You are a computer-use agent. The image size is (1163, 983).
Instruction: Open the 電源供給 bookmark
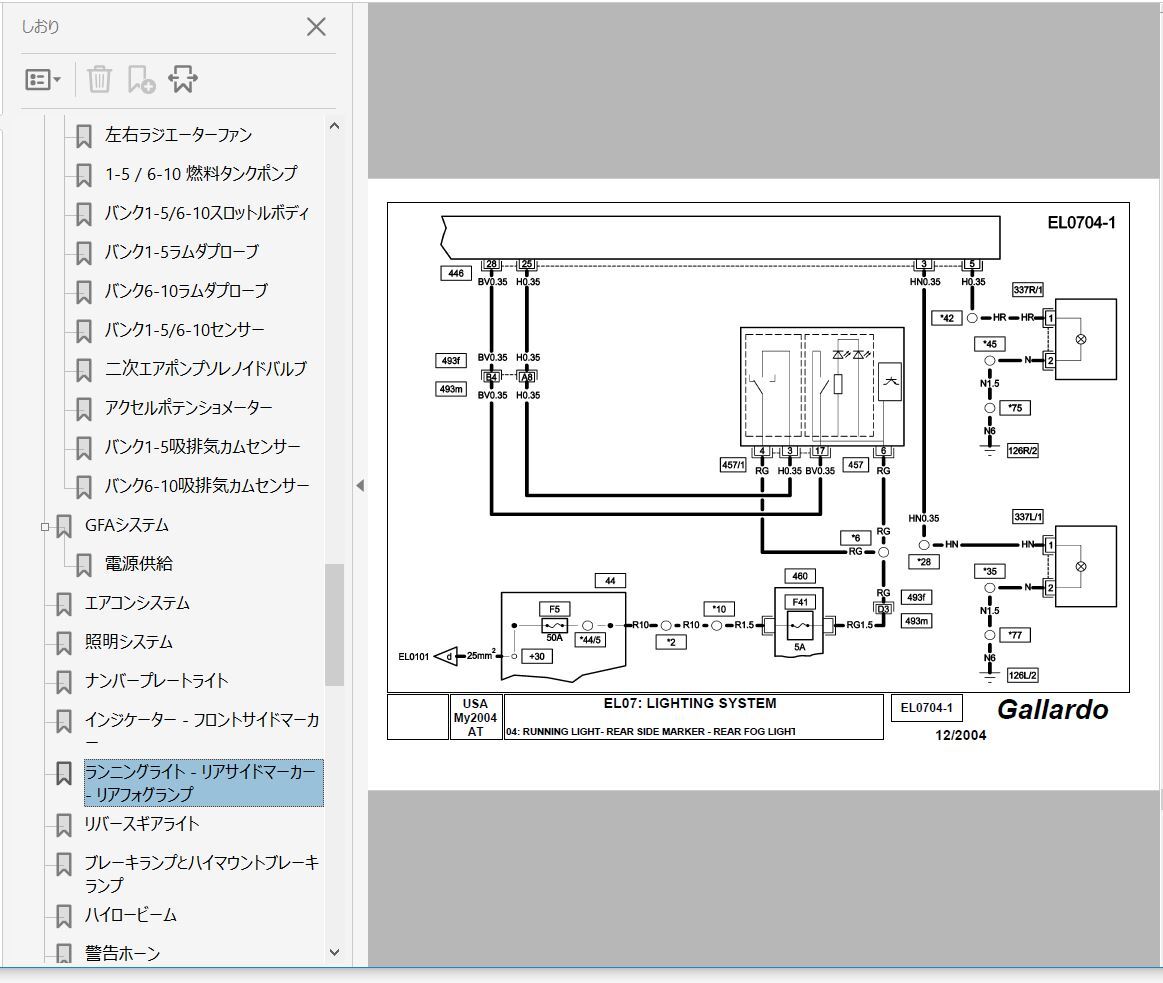click(139, 564)
